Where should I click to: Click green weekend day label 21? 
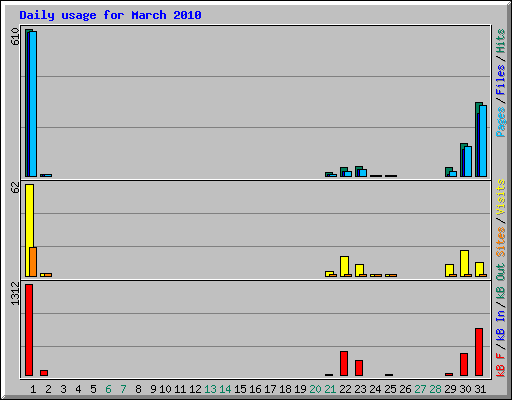pos(330,389)
